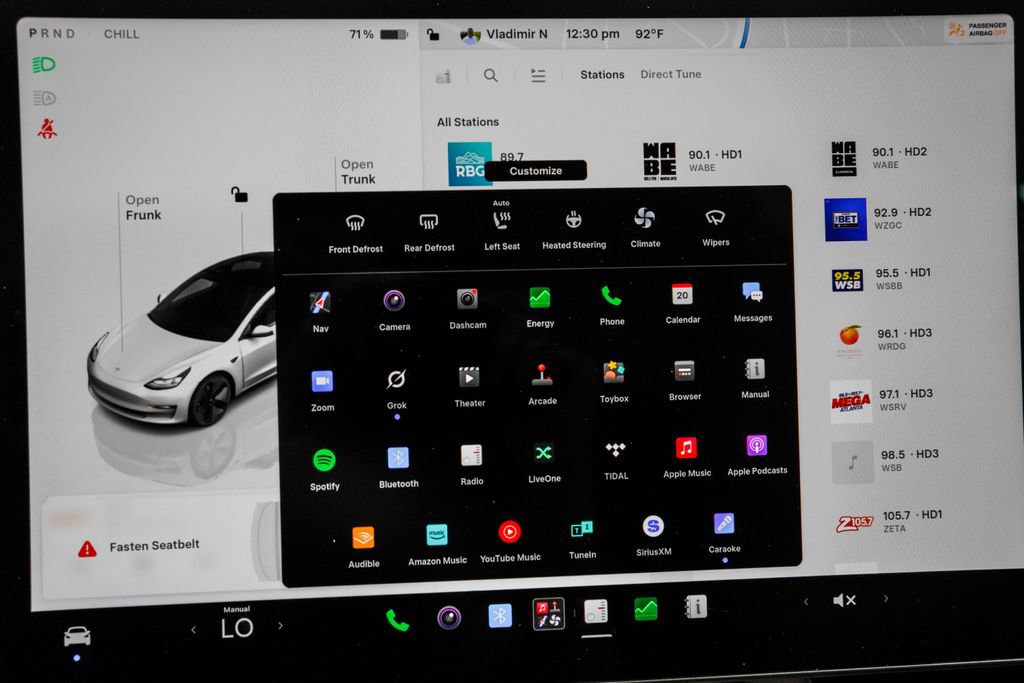This screenshot has height=683, width=1024.
Task: Tune to 90.1 HD2 WABE station
Action: pos(879,158)
